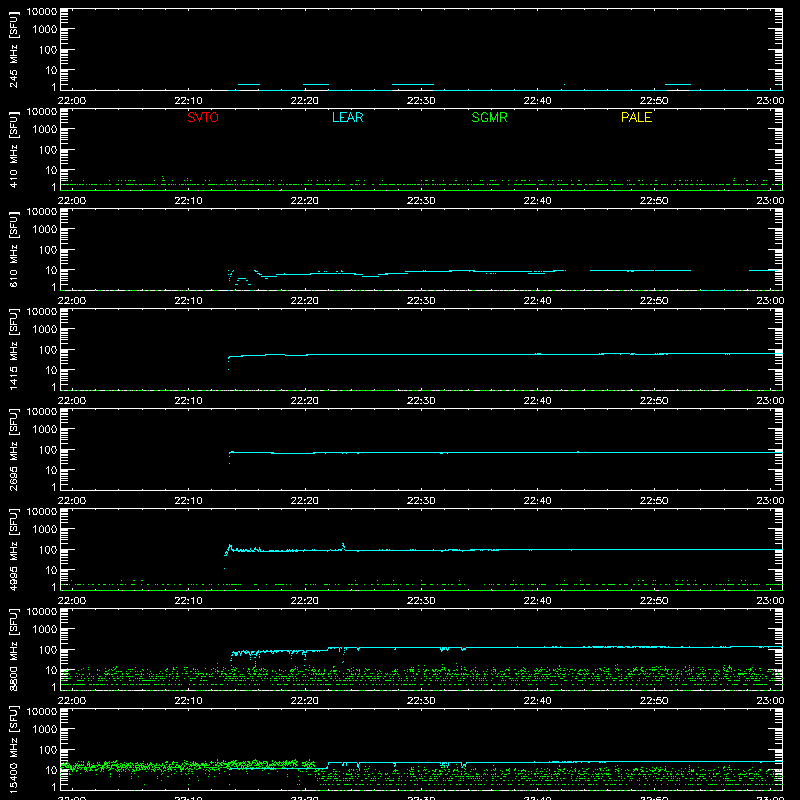Click the 23:00 time label under 4995 MHz plot
Viewport: 800px width, 800px height.
click(x=770, y=601)
